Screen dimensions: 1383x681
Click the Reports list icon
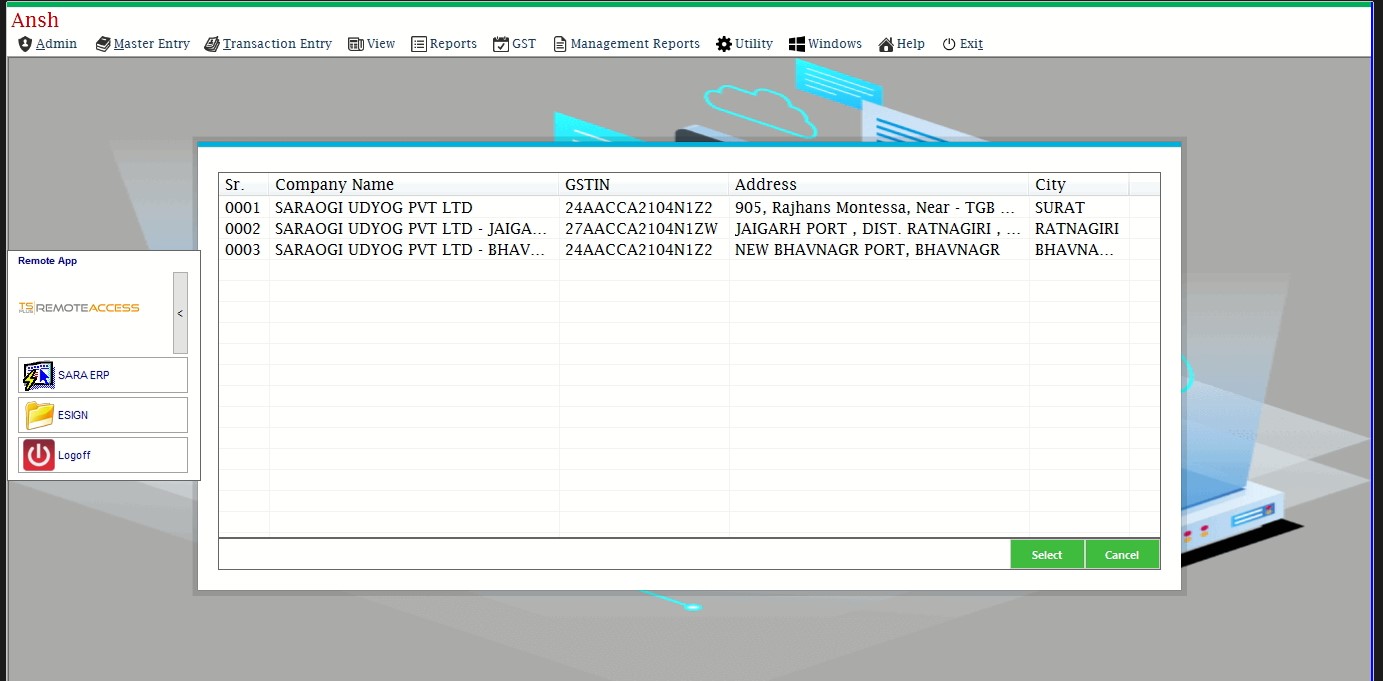(x=419, y=44)
